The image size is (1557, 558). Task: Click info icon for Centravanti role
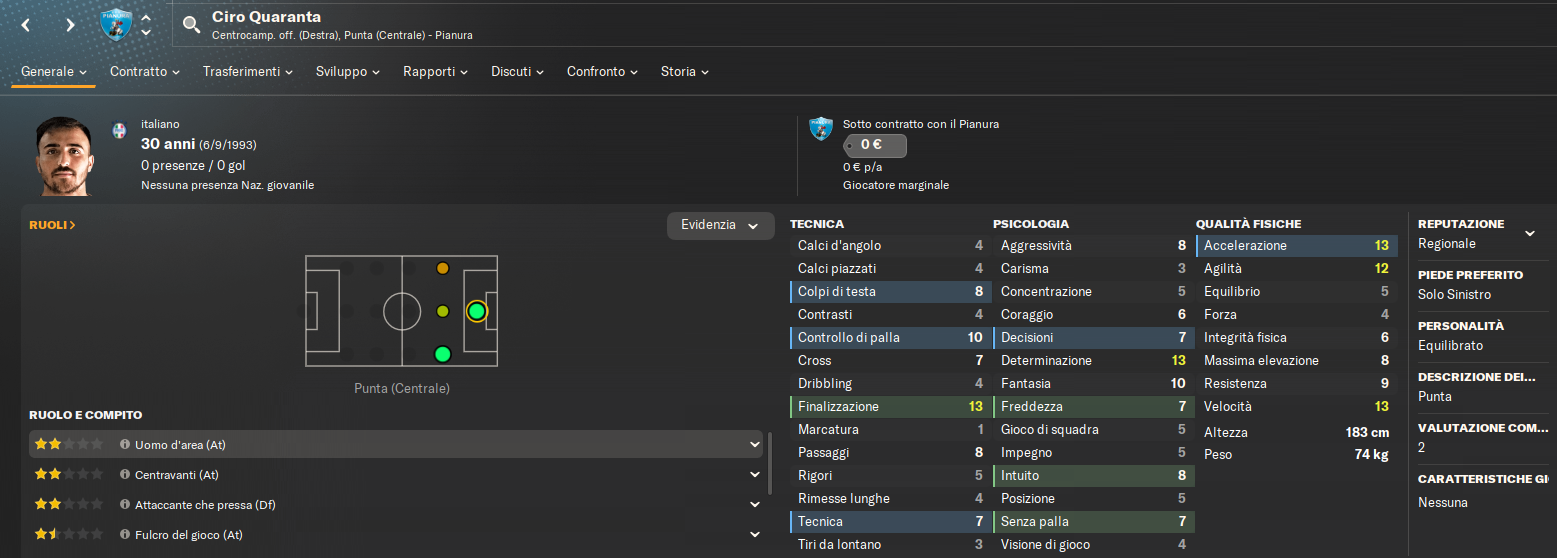tap(125, 475)
